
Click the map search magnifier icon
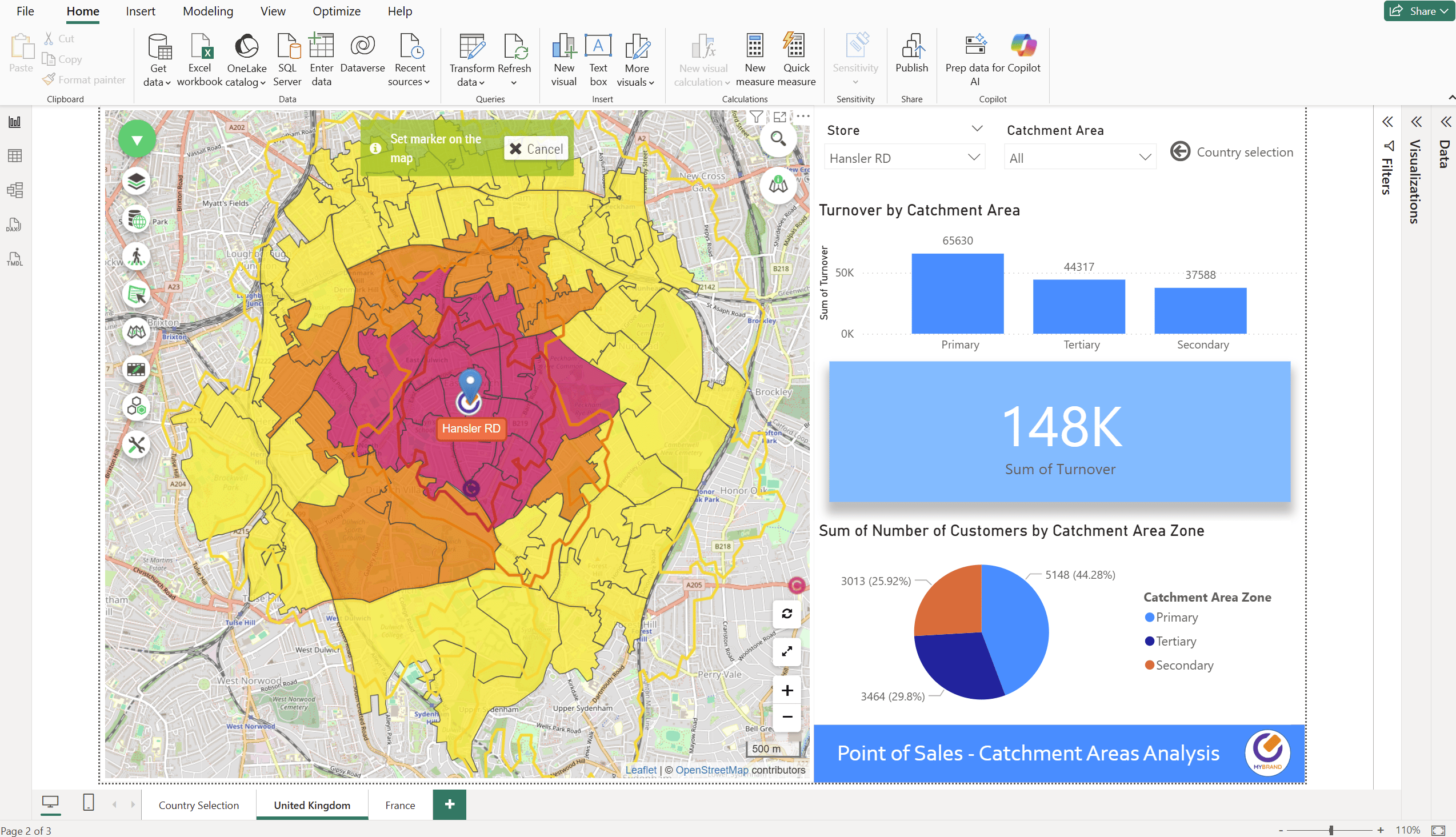tap(778, 138)
